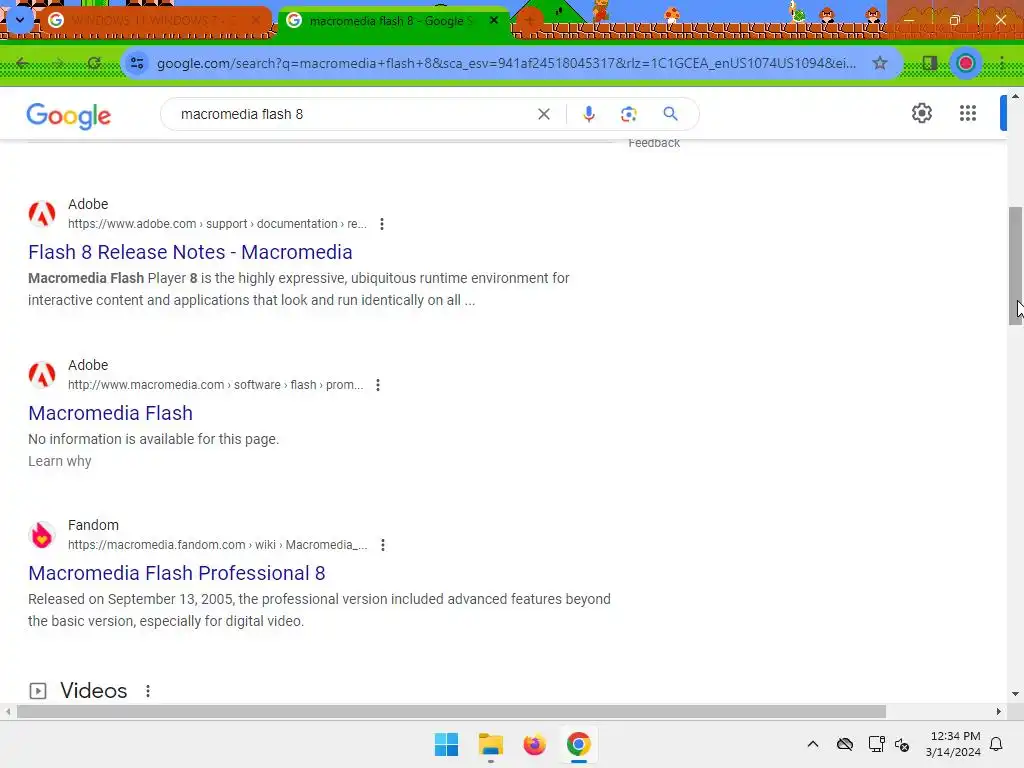1024x768 pixels.
Task: Open the tab search dropdown arrow
Action: tap(20, 20)
